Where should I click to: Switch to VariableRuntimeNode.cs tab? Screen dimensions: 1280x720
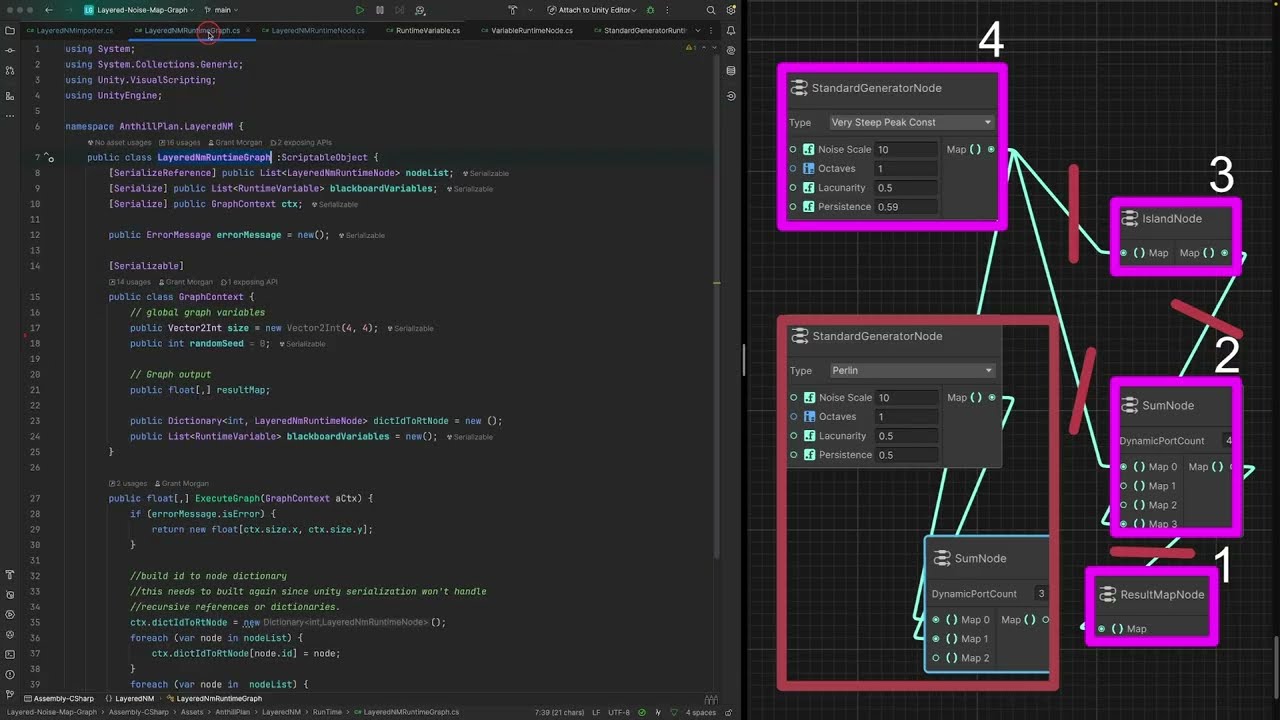(526, 31)
